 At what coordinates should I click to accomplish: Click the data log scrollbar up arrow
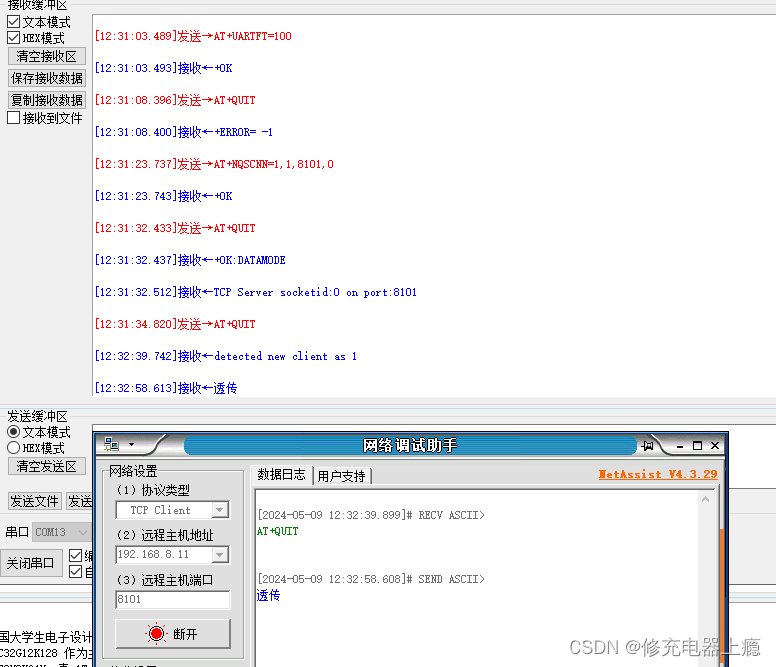(706, 500)
